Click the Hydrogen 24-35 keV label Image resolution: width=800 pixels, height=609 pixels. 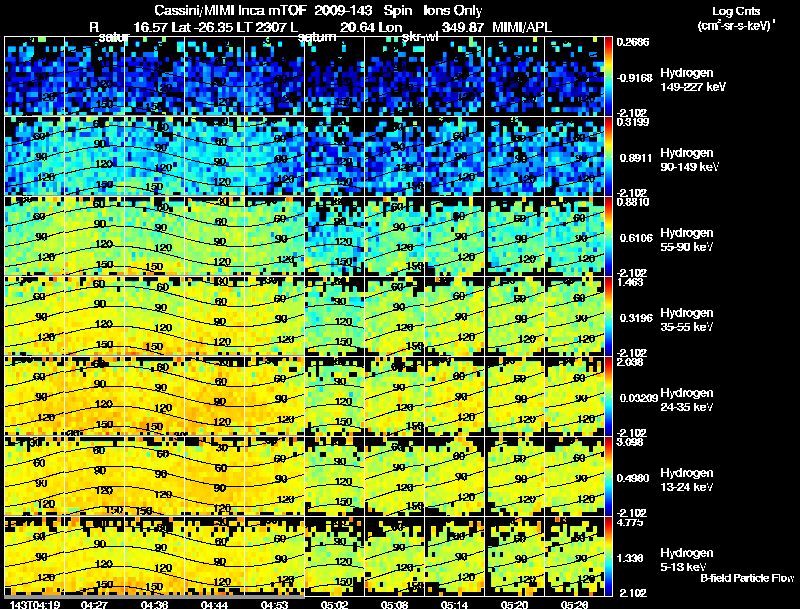[687, 400]
